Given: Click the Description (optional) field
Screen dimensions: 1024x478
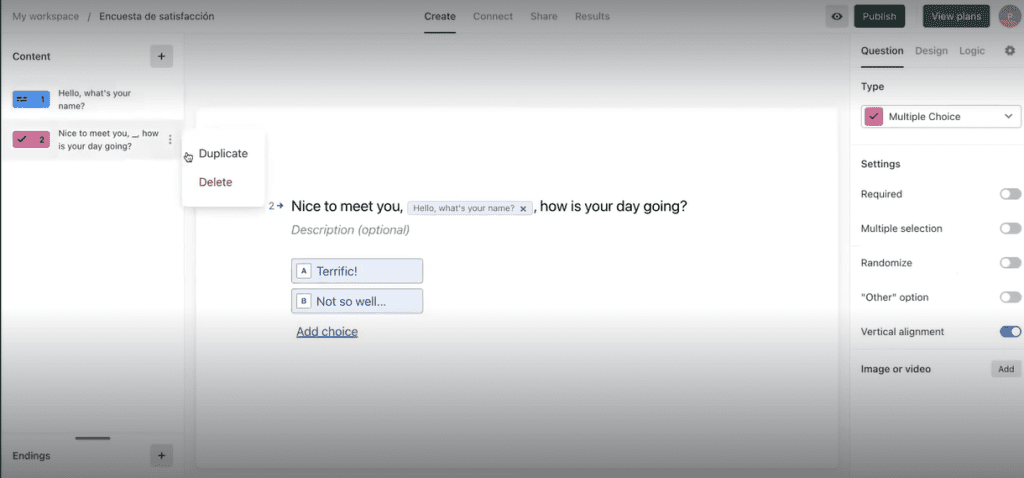Looking at the screenshot, I should [x=350, y=230].
